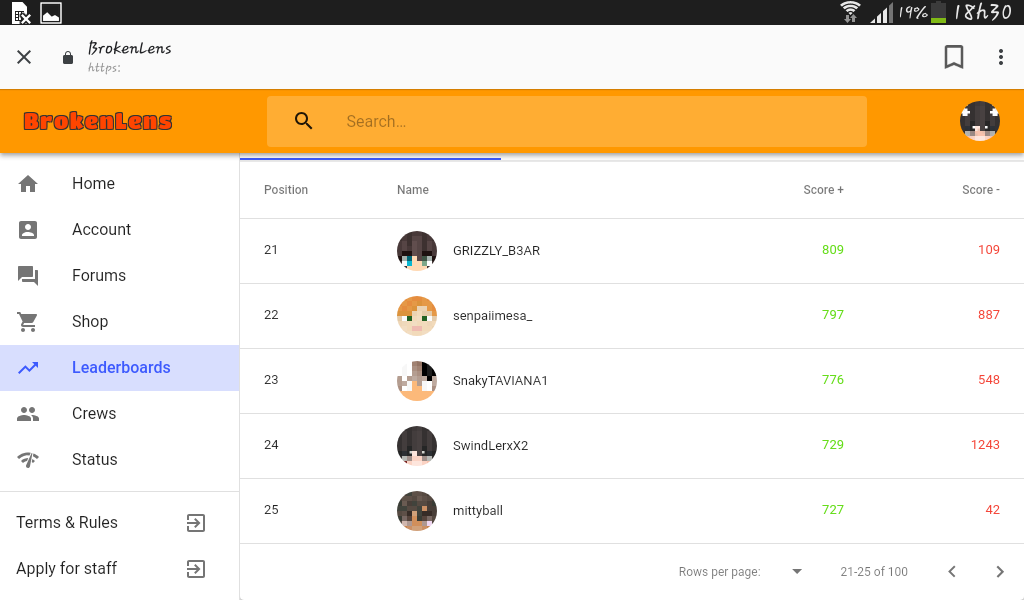Bookmark this page icon
Screen dimensions: 1024x600
pos(954,57)
